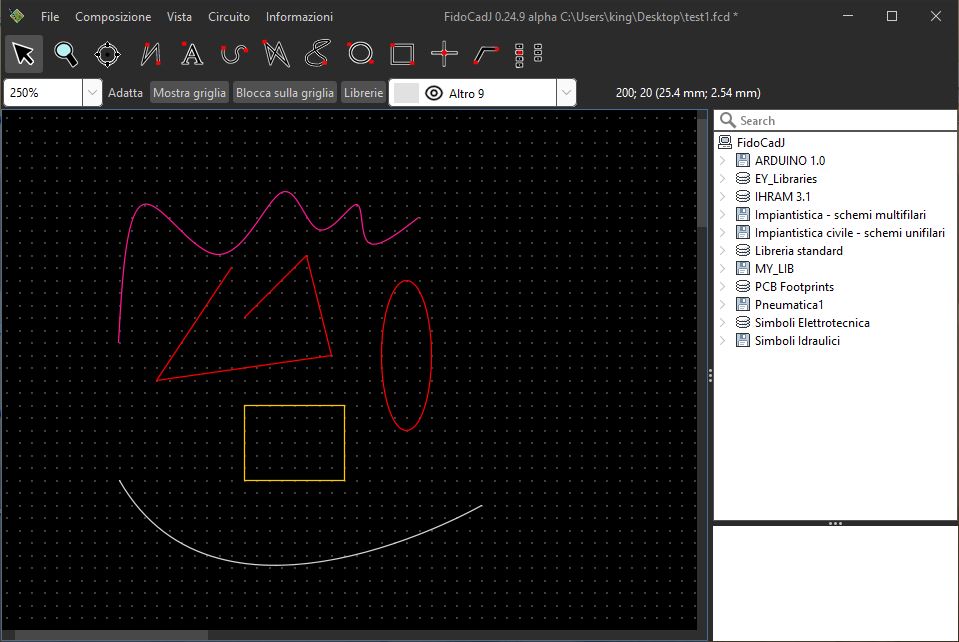This screenshot has width=959, height=642.
Task: Toggle the Librerie panel visibility
Action: pyautogui.click(x=363, y=93)
